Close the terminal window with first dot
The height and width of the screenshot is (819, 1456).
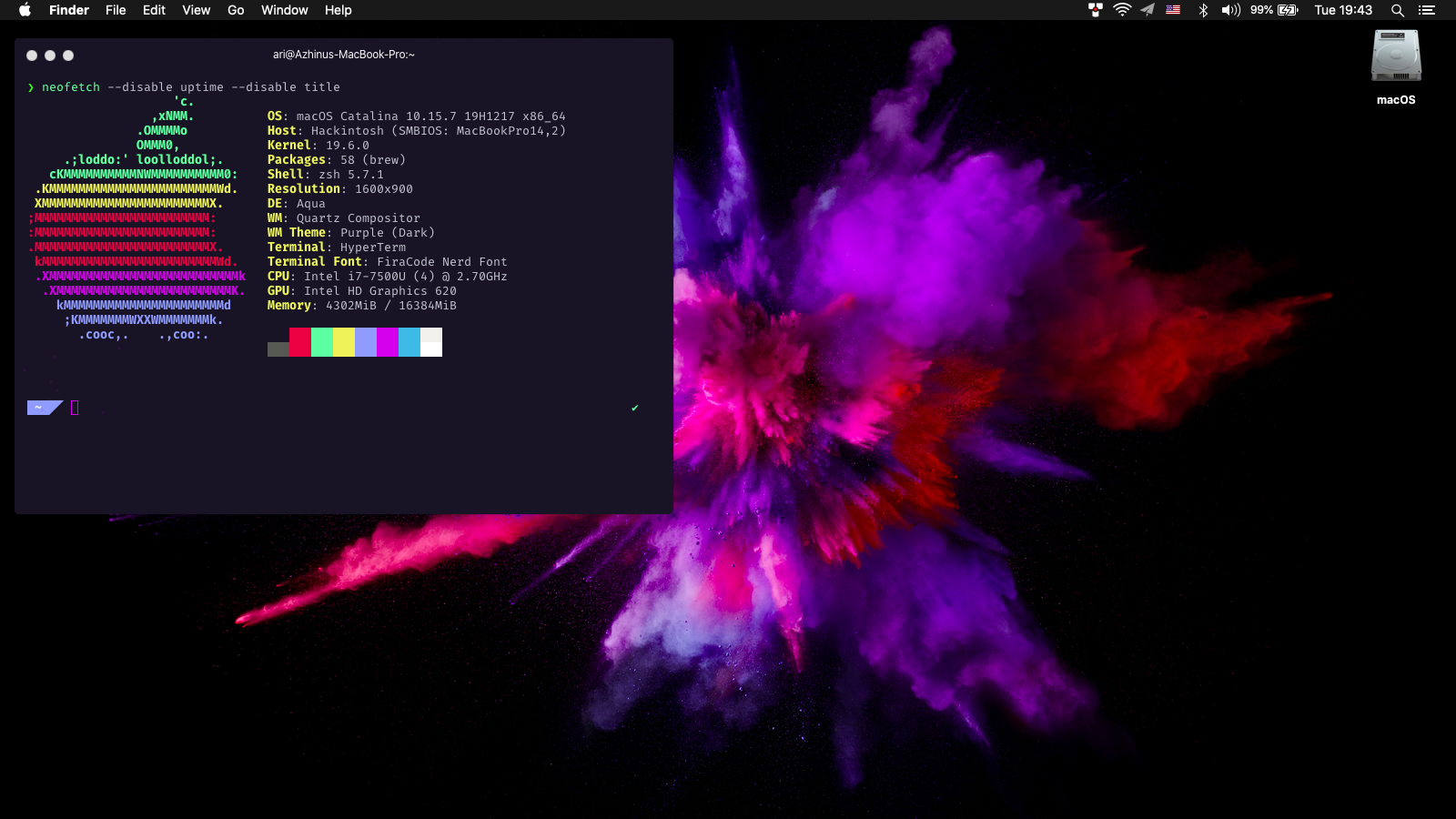(x=32, y=56)
